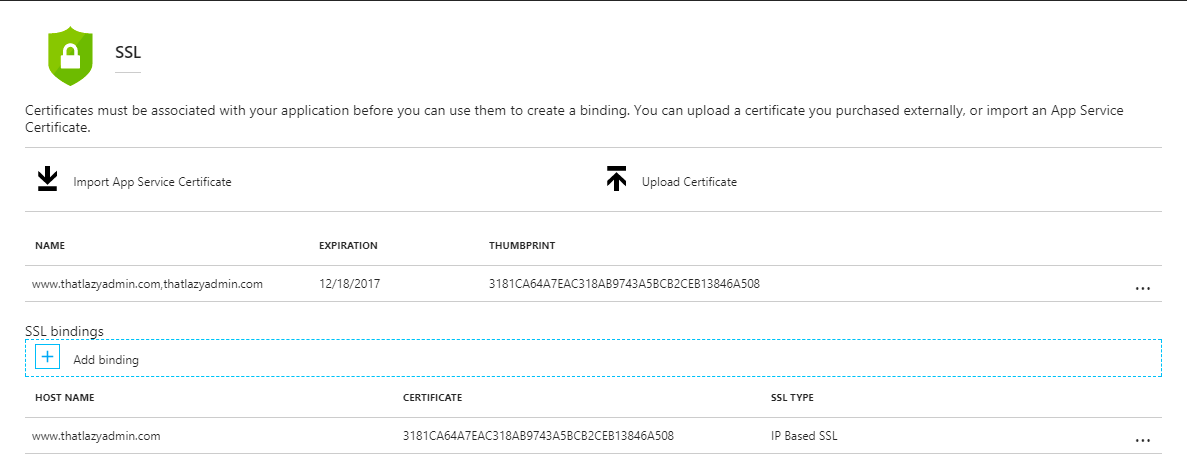Sort by the EXPIRATION column header
The height and width of the screenshot is (455, 1187).
(348, 246)
